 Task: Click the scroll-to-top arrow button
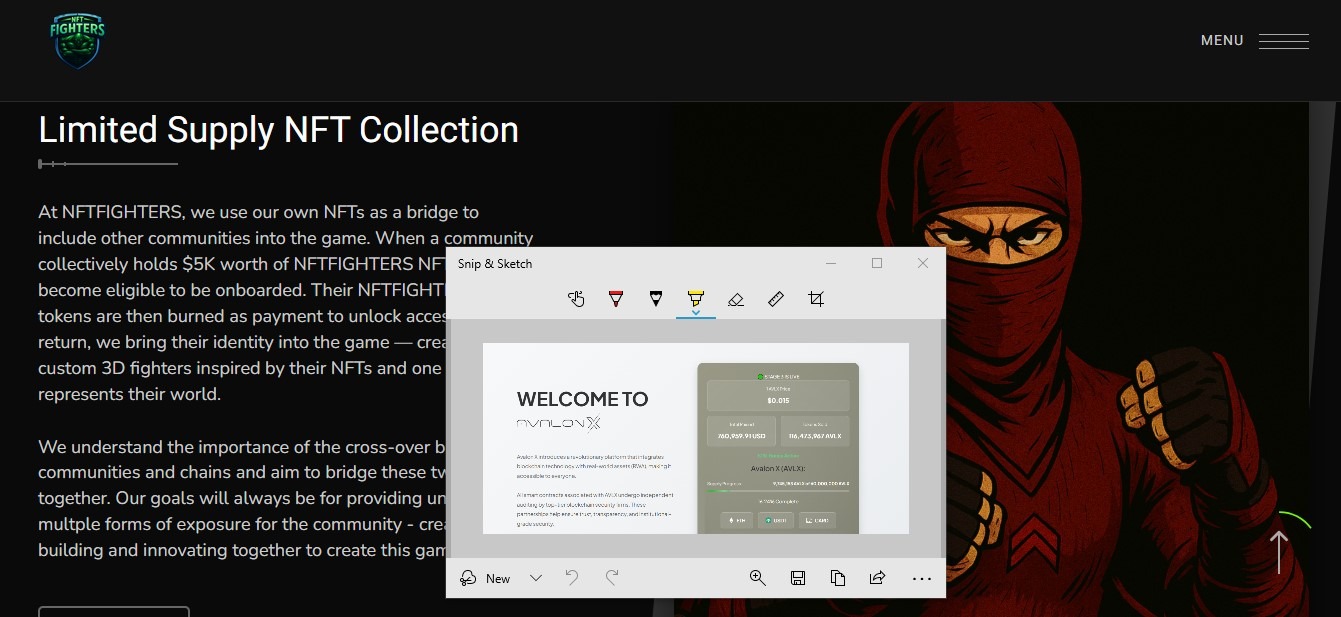(x=1279, y=551)
